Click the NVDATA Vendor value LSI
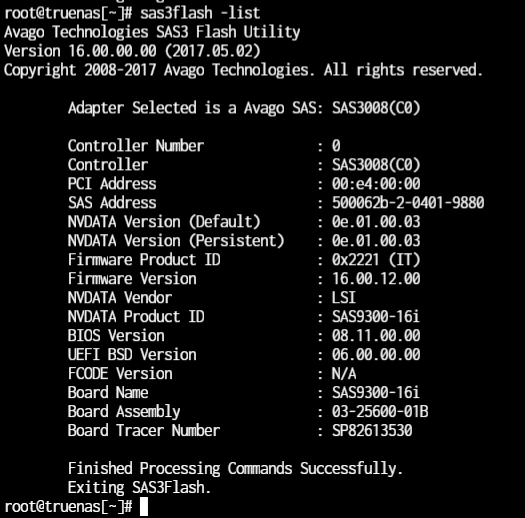Screen dimensions: 525x518 (344, 298)
